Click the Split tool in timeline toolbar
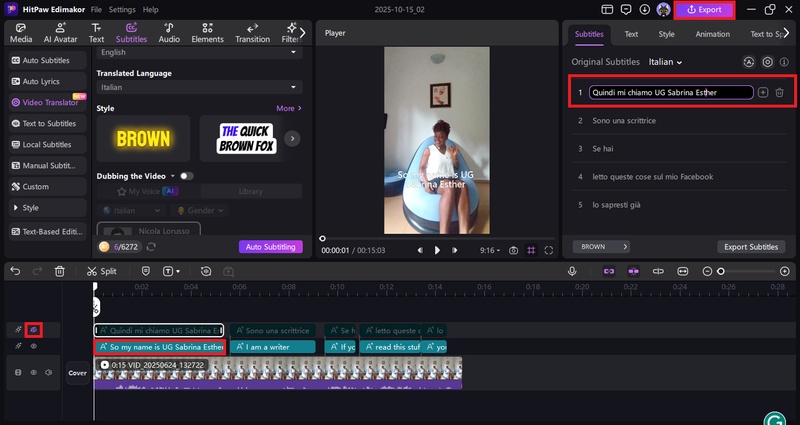The height and width of the screenshot is (425, 800). (x=101, y=271)
